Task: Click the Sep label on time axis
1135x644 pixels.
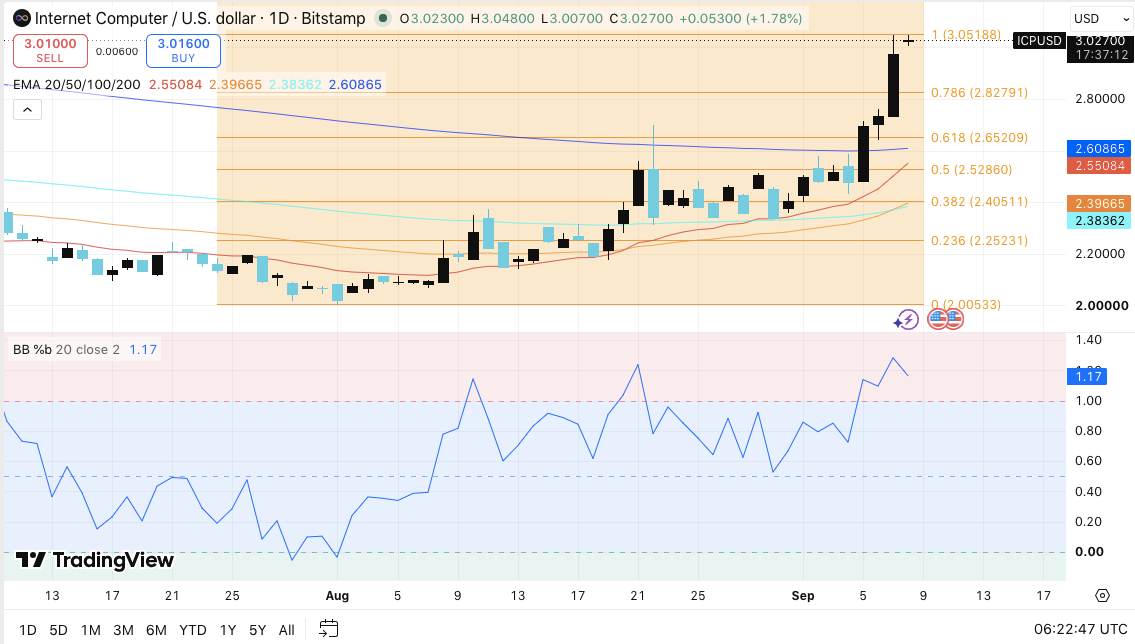Action: pyautogui.click(x=803, y=596)
